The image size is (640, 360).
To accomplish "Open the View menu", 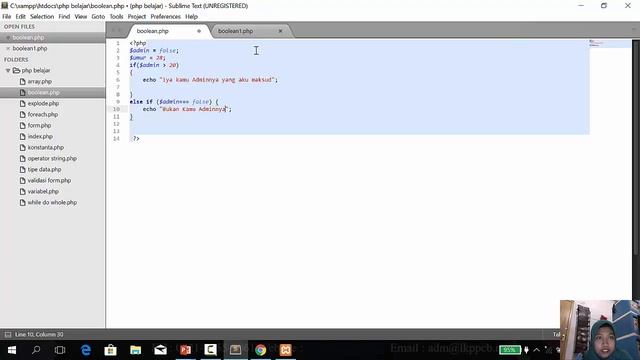I will click(80, 17).
